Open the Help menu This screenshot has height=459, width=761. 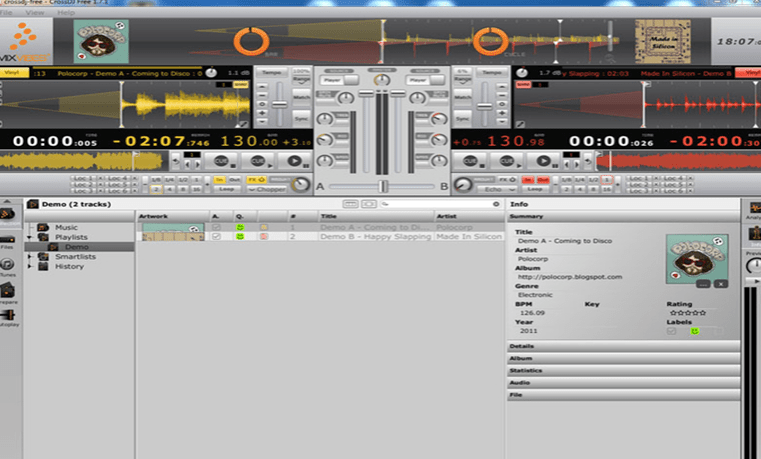(x=66, y=12)
